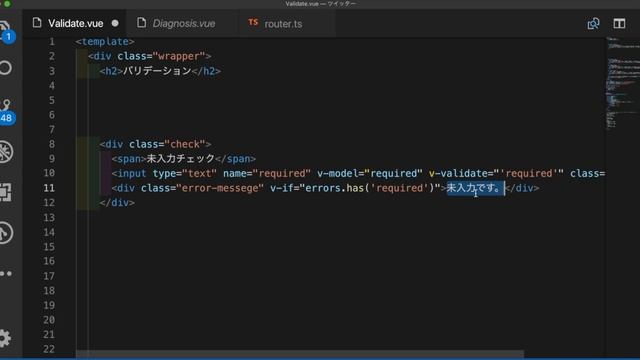Image resolution: width=640 pixels, height=360 pixels.
Task: Click type="text" attribute on input line
Action: [185, 173]
